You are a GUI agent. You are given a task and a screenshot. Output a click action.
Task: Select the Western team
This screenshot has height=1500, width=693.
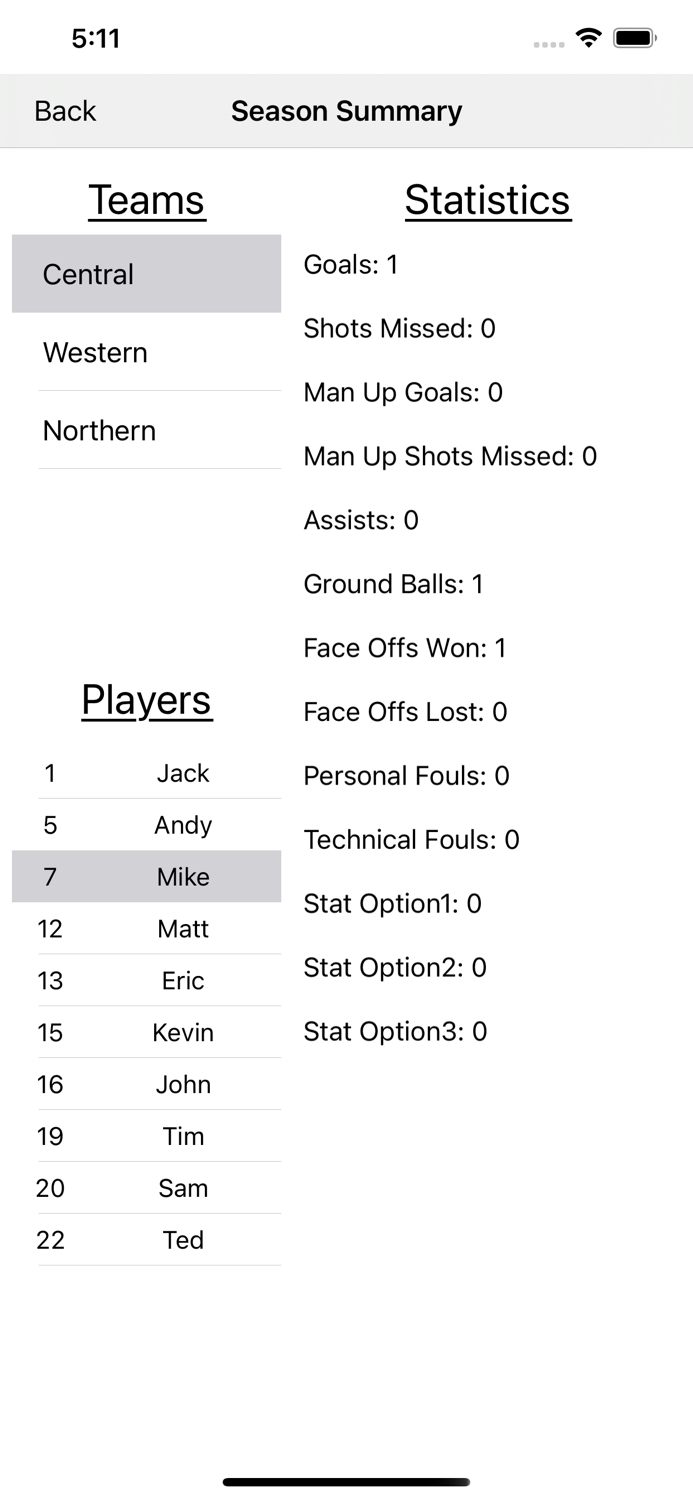point(146,352)
